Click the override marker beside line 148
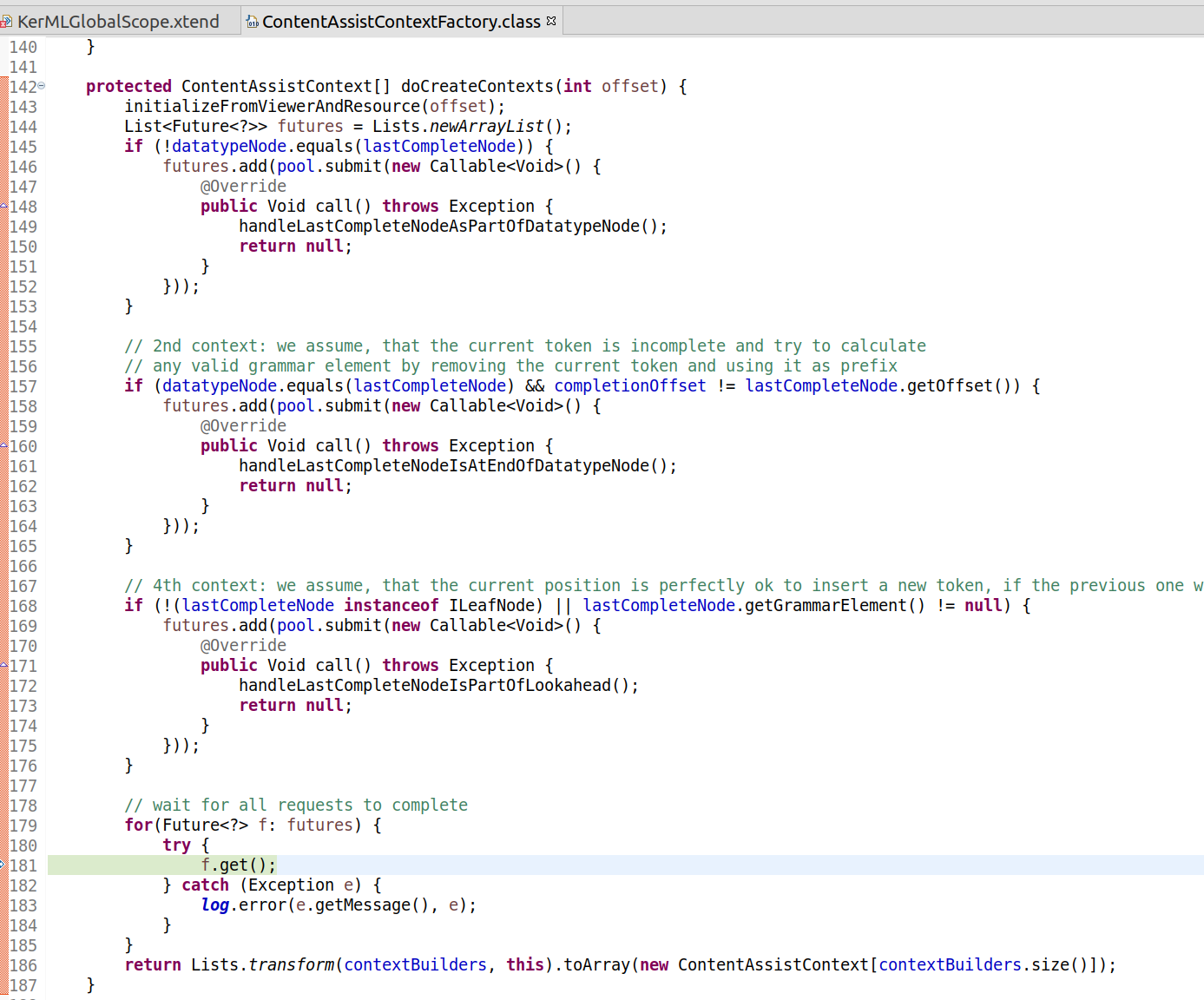1204x1000 pixels. (x=3, y=206)
